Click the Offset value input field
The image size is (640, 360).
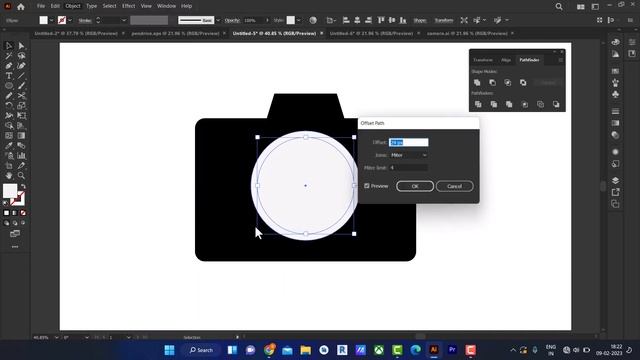click(409, 142)
